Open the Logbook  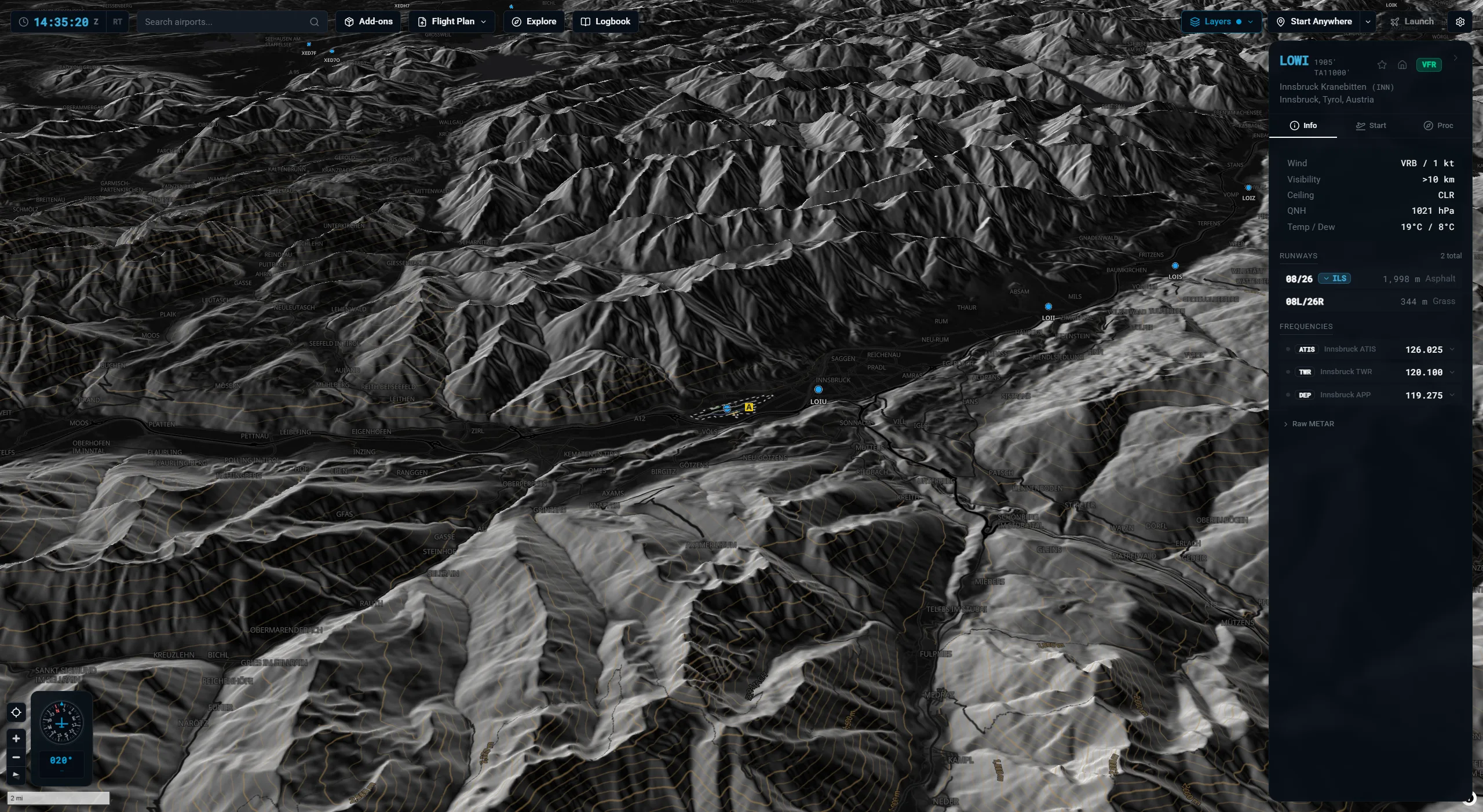(x=605, y=22)
